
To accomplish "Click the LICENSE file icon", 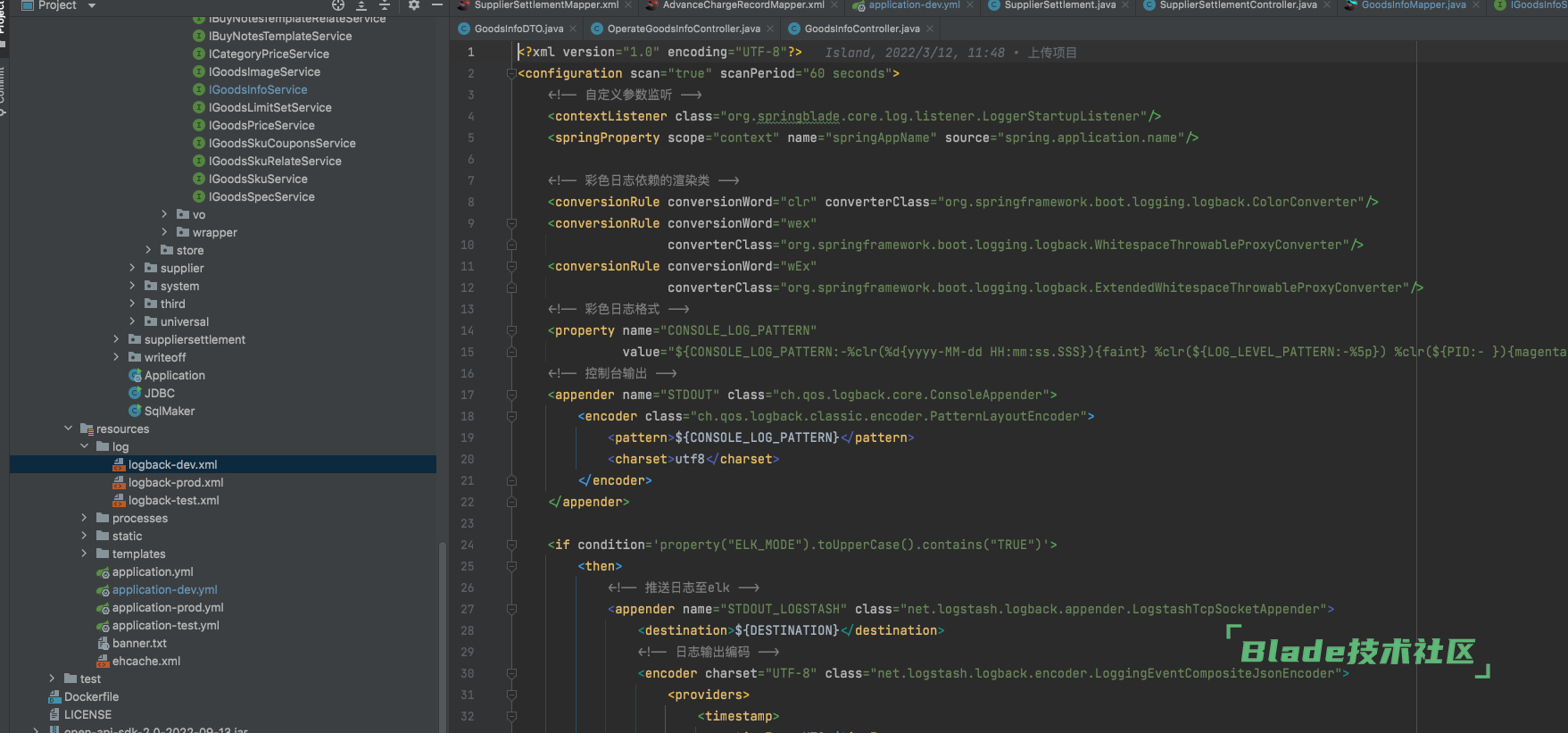I will pos(54,714).
